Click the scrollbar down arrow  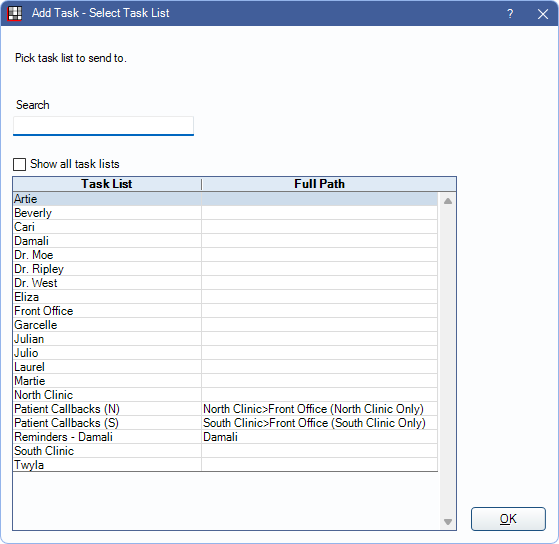448,522
